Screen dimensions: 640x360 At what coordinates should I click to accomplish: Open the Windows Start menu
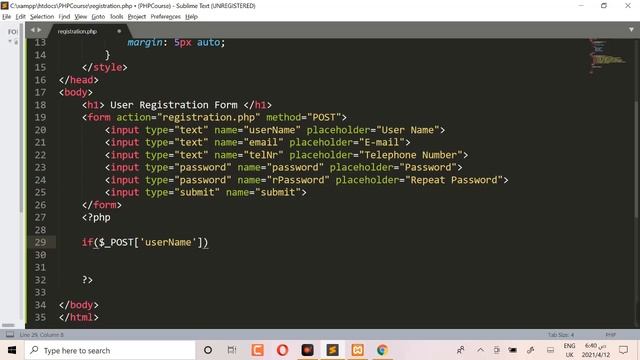[x=12, y=350]
